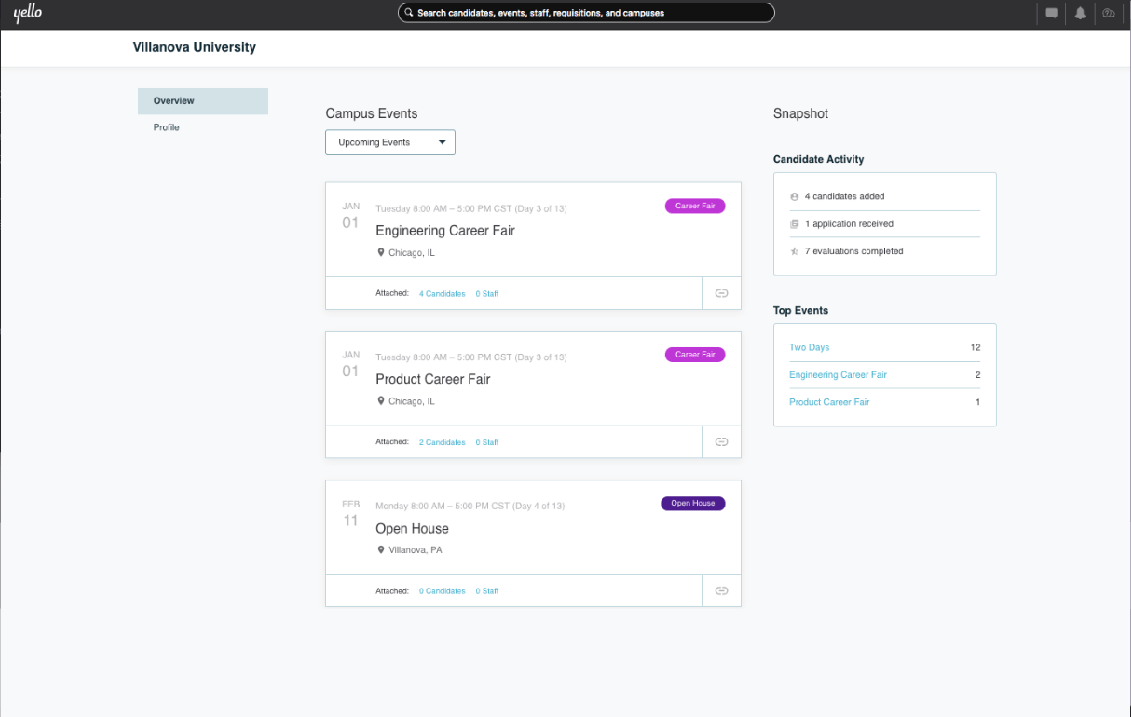Open the 0 Candidates link for Open House

tap(442, 591)
